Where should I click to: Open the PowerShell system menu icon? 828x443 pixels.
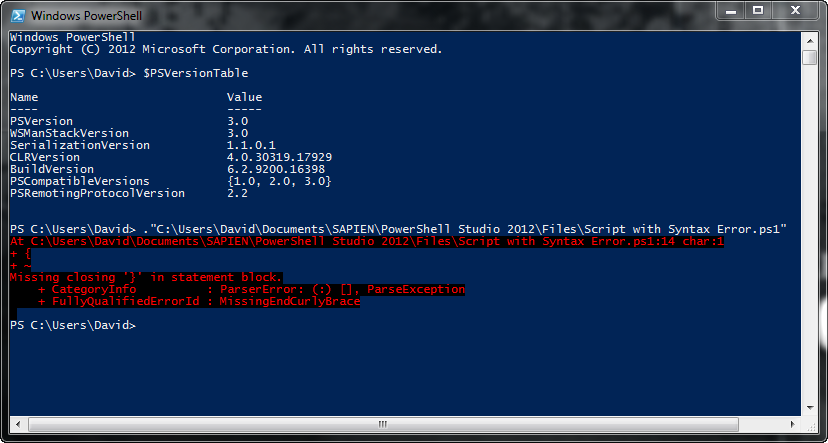click(x=17, y=16)
